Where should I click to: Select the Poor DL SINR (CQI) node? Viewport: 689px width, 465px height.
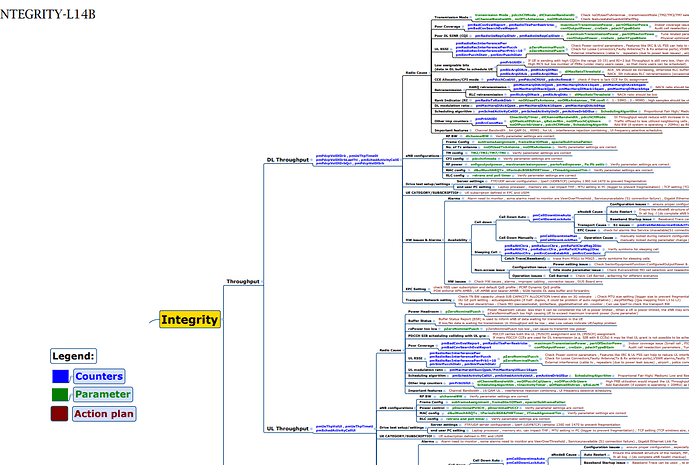tap(451, 36)
